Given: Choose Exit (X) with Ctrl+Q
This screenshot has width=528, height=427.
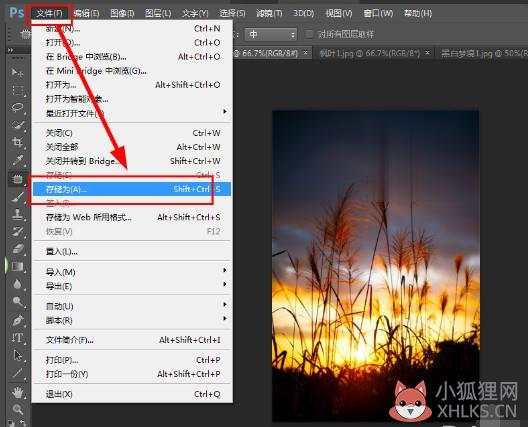Looking at the screenshot, I should click(131, 394).
